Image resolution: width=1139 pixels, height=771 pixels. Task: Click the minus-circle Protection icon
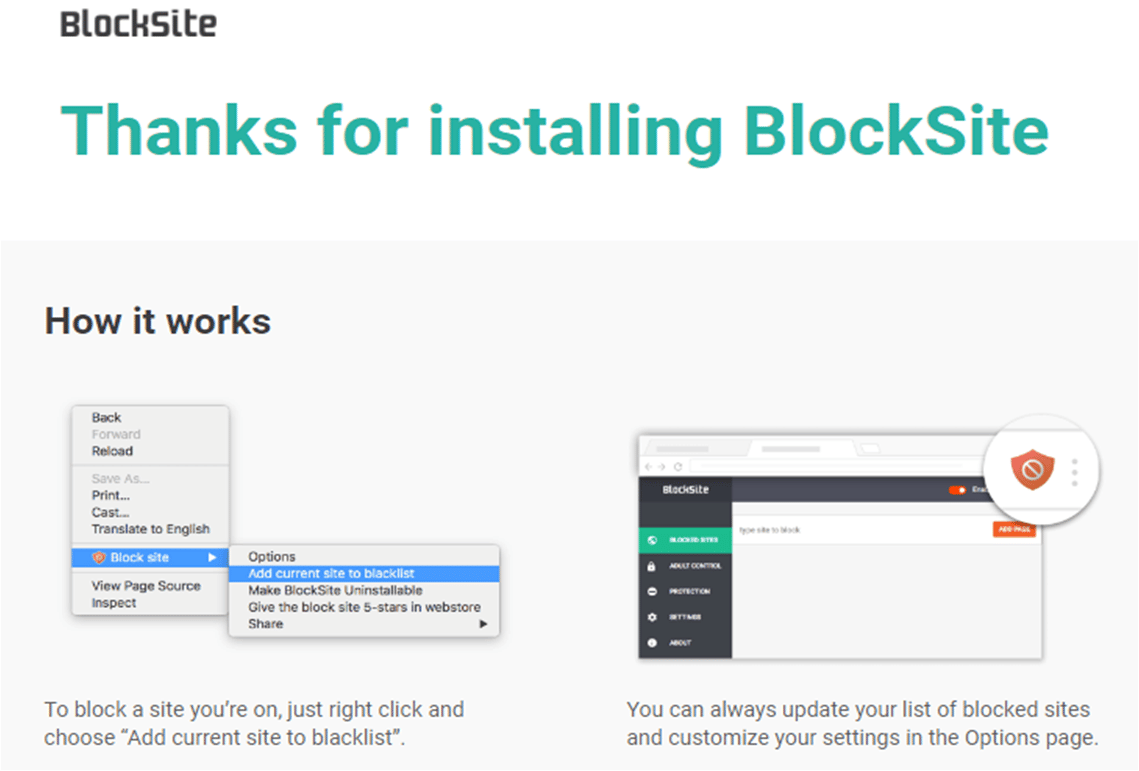(652, 592)
